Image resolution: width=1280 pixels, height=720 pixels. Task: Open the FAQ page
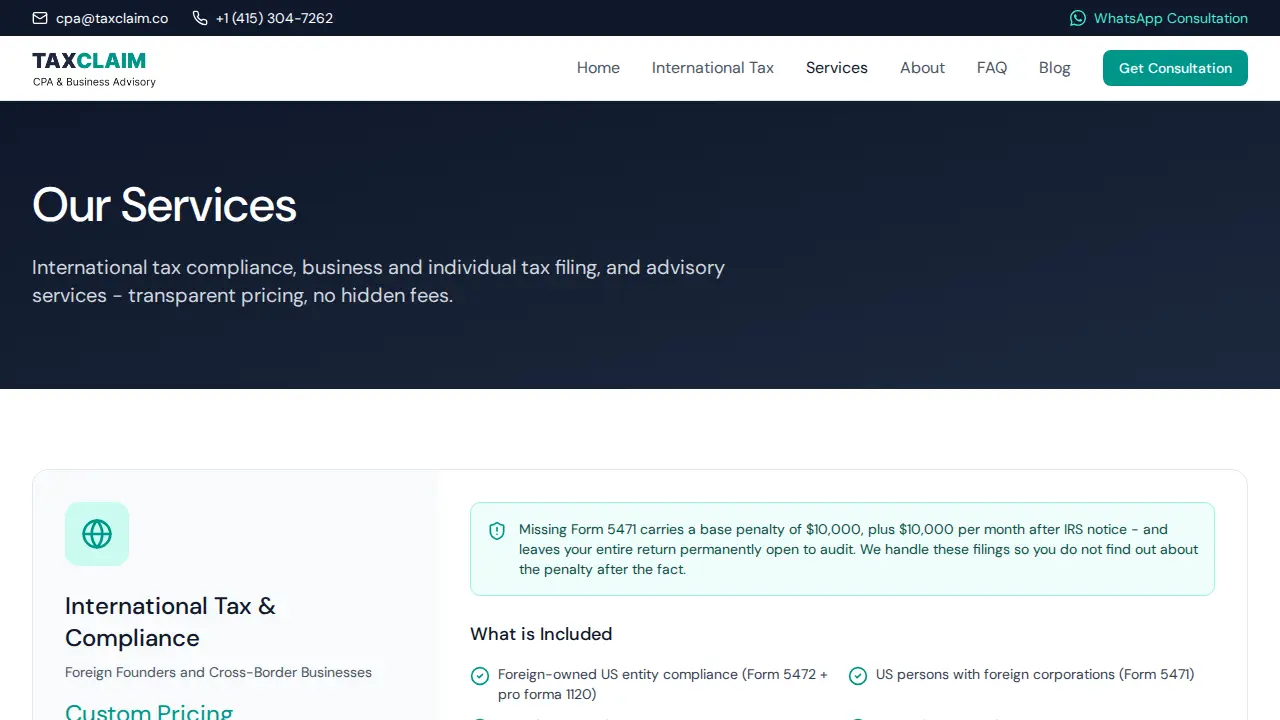point(992,68)
